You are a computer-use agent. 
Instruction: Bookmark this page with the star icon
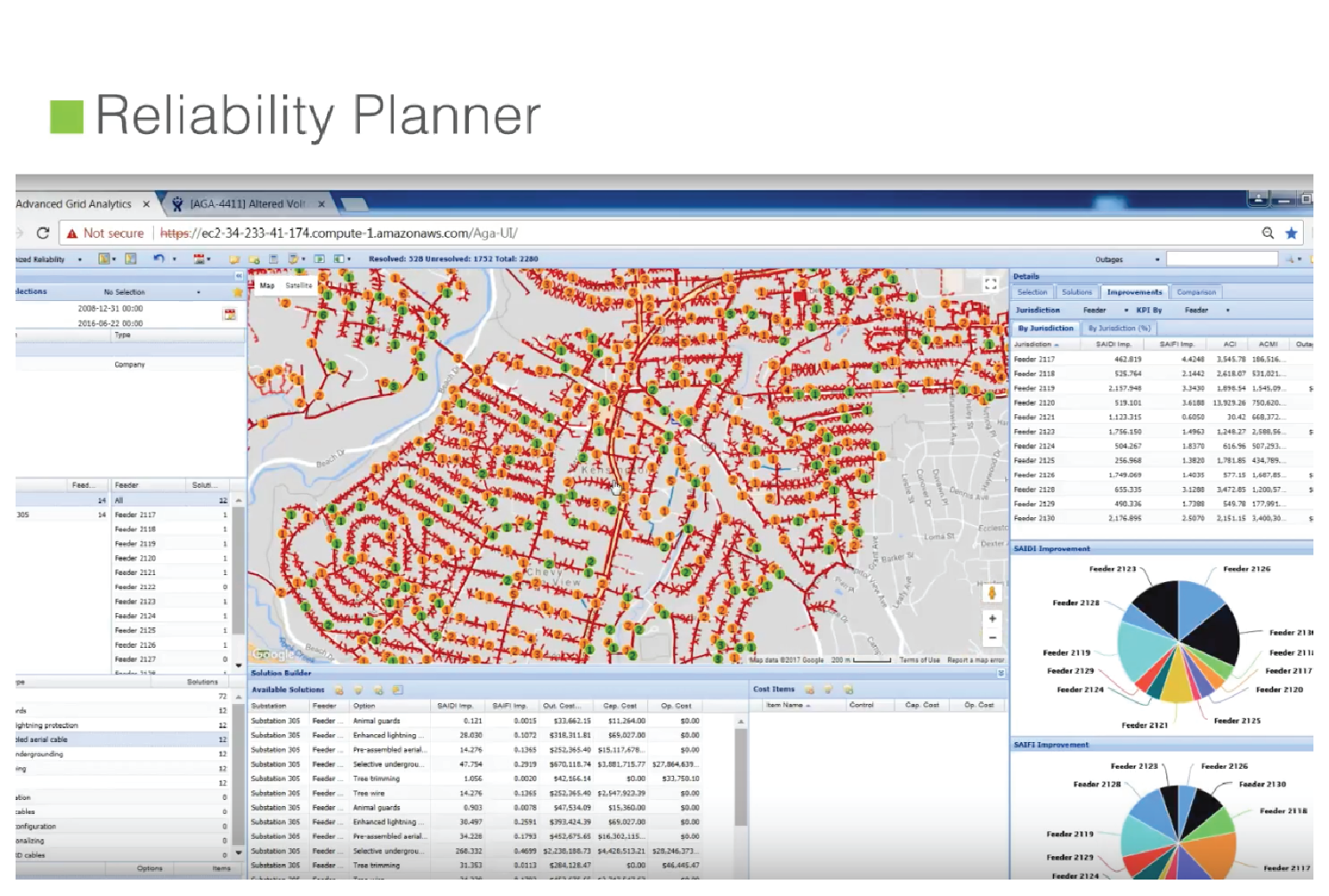(x=1291, y=233)
